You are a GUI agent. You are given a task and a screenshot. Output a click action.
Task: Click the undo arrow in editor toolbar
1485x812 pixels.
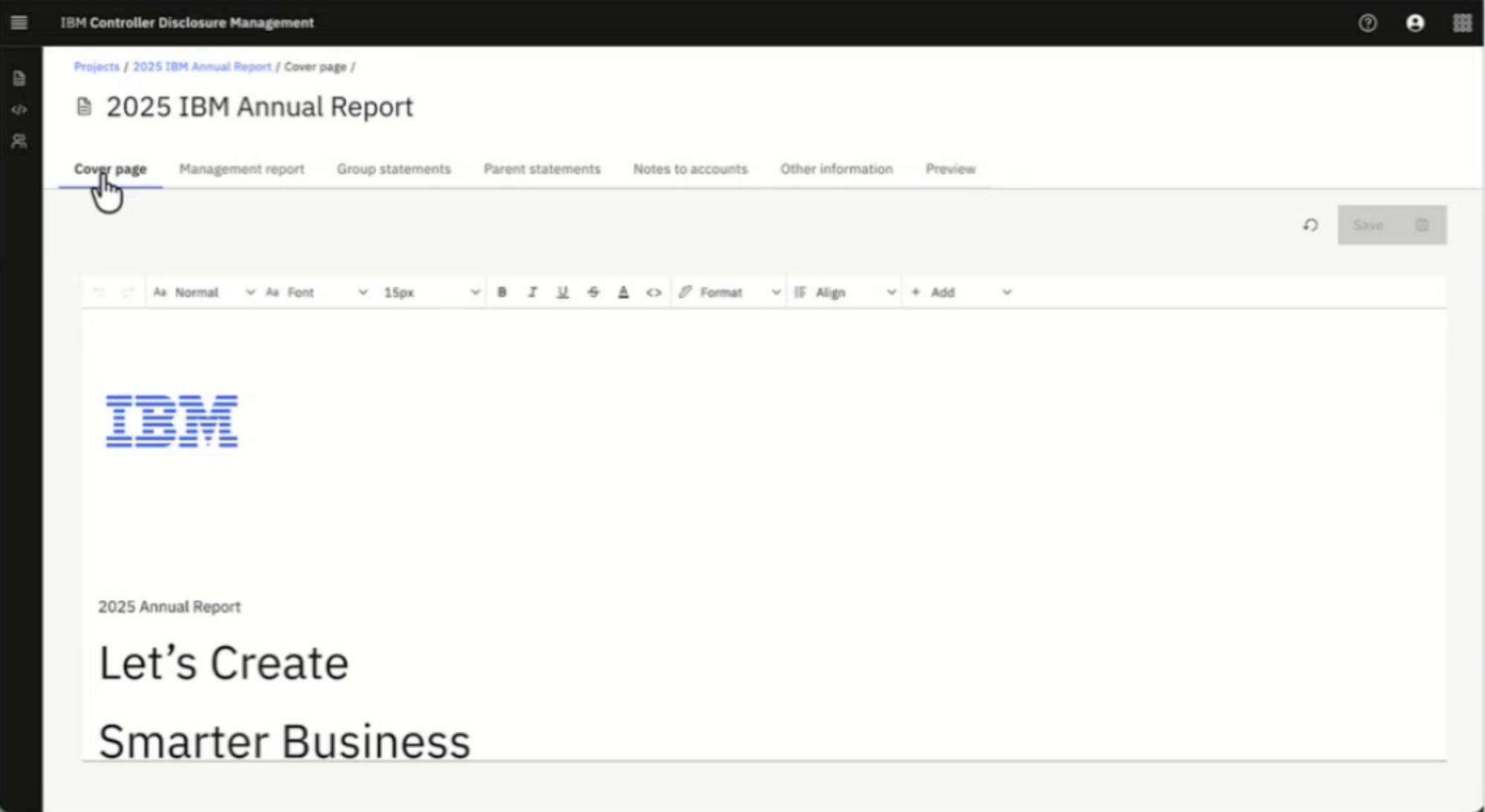pyautogui.click(x=99, y=292)
